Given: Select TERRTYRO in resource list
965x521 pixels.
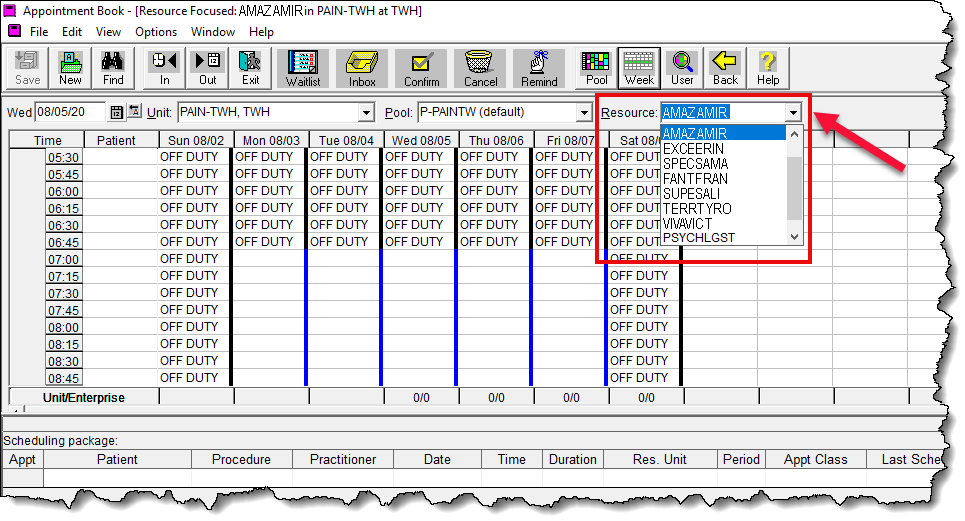Looking at the screenshot, I should 723,209.
